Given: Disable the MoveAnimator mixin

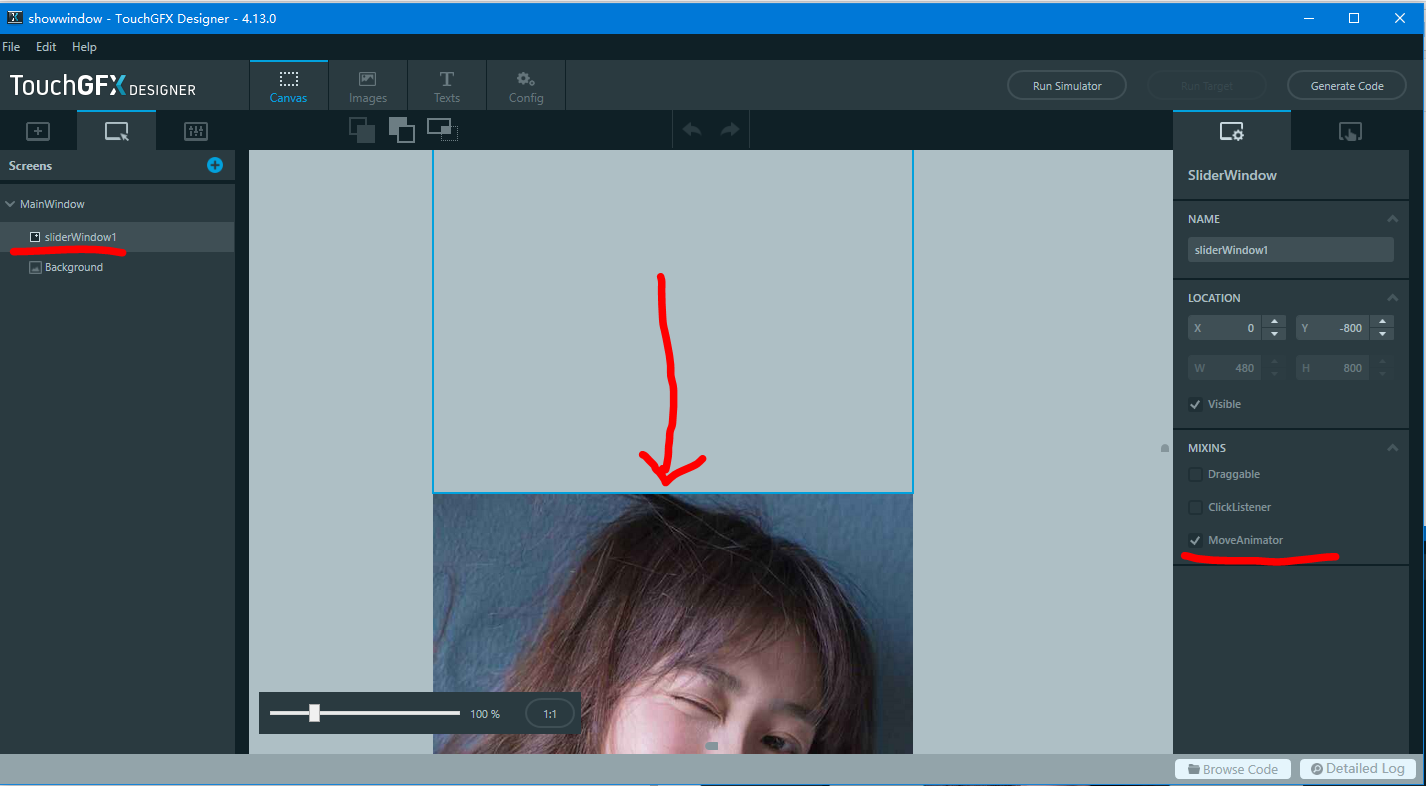Looking at the screenshot, I should [1195, 540].
